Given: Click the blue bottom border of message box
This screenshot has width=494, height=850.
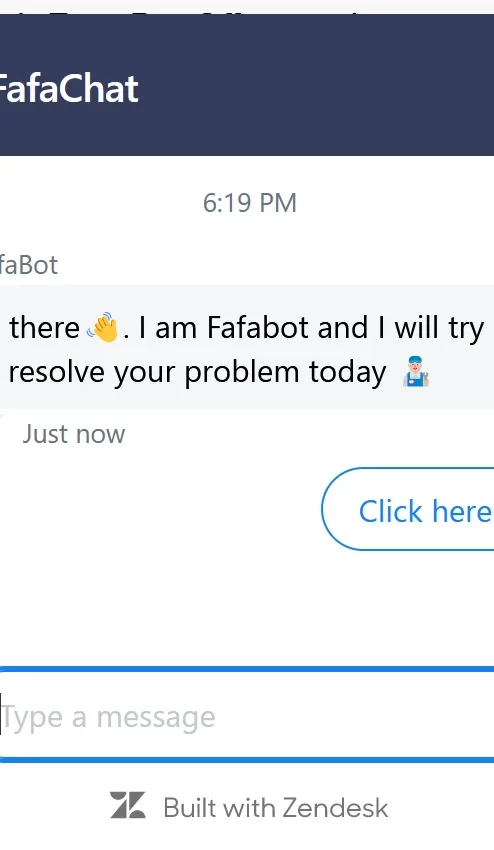Looking at the screenshot, I should [x=247, y=760].
